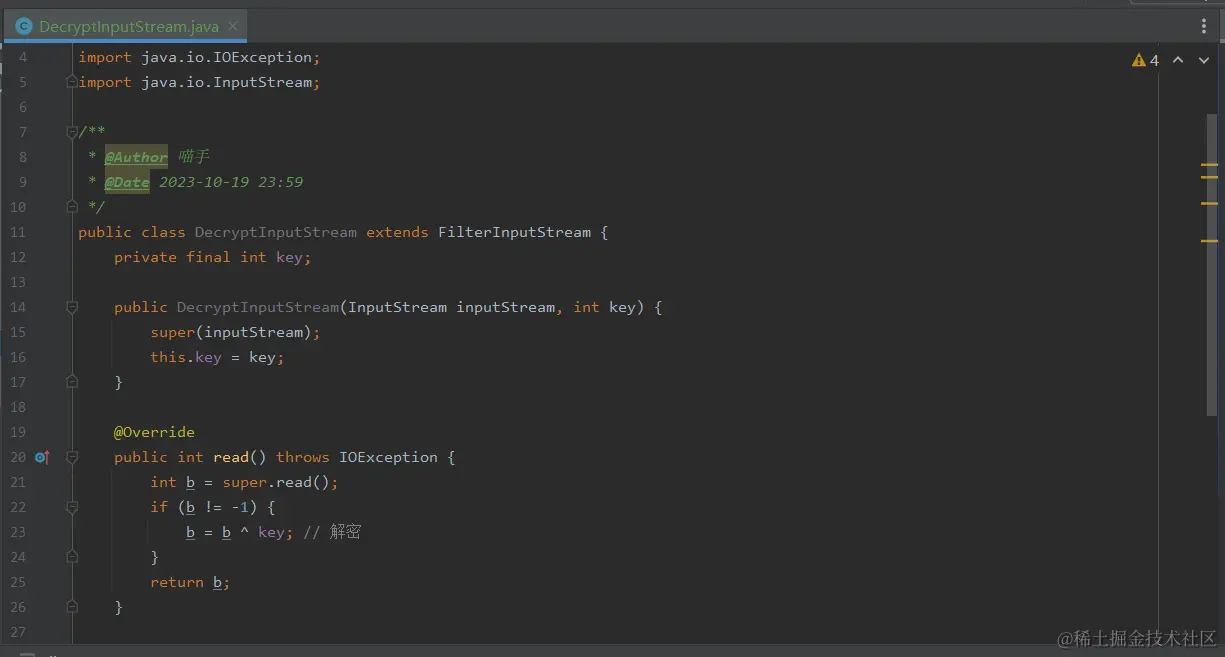Click line number 18 in the gutter
1225x657 pixels.
(x=18, y=407)
